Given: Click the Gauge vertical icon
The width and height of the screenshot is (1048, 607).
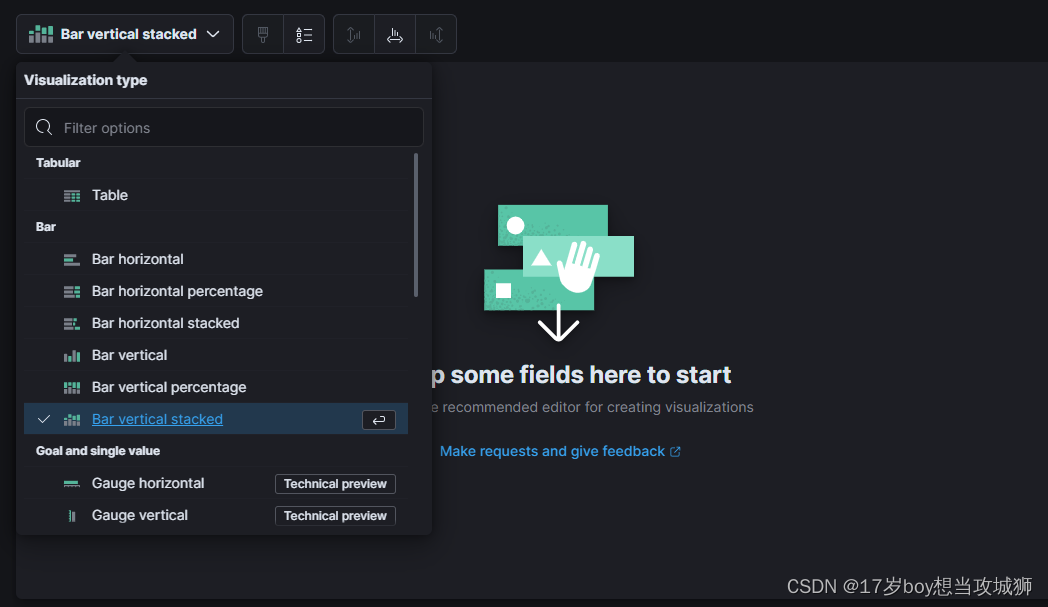Looking at the screenshot, I should tap(72, 516).
